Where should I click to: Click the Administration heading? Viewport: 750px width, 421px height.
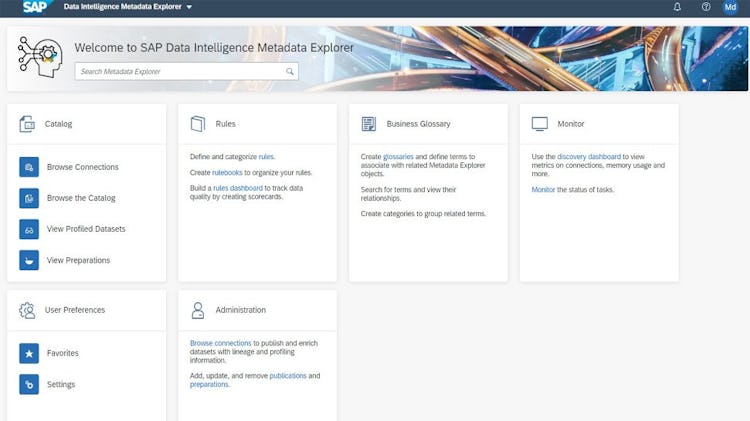click(241, 310)
